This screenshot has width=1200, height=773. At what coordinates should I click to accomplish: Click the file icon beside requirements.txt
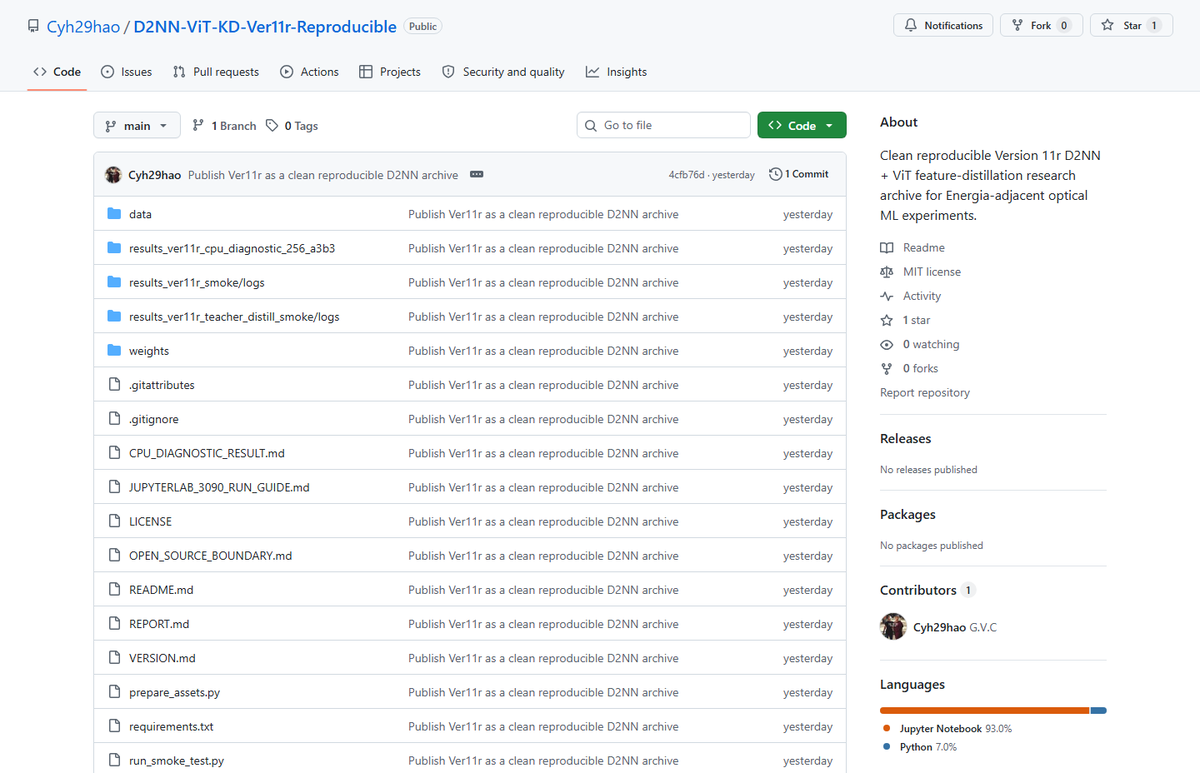pos(114,727)
